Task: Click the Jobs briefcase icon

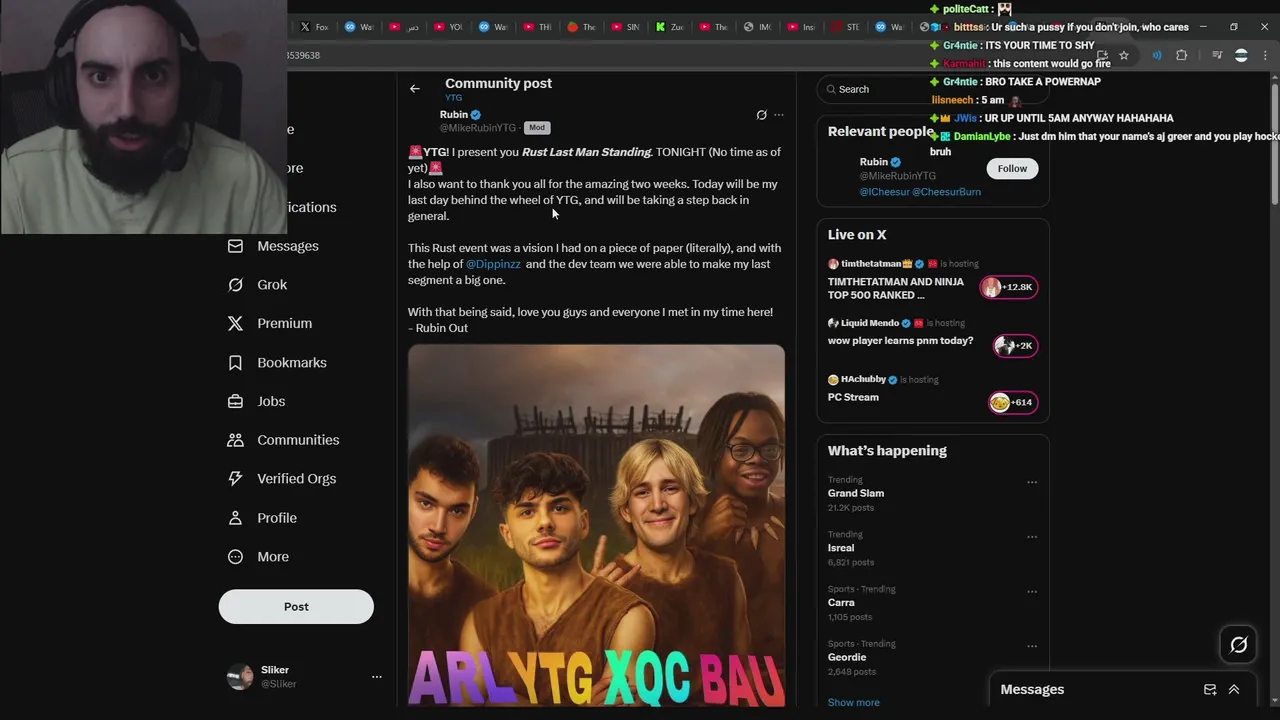Action: coord(235,402)
